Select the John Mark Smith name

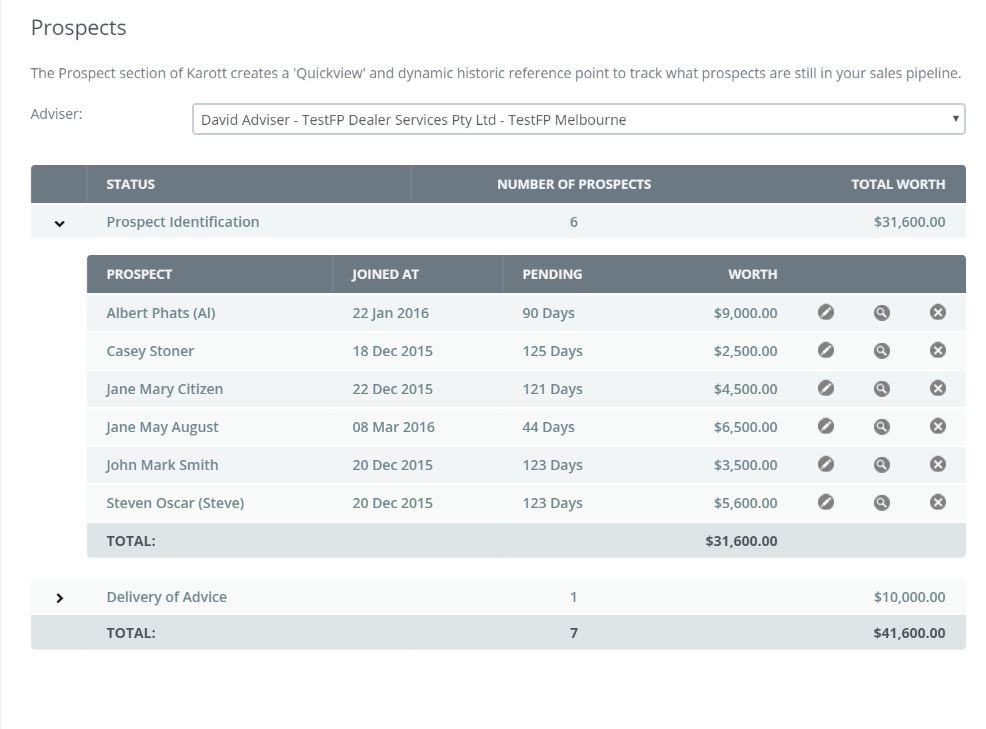click(162, 465)
